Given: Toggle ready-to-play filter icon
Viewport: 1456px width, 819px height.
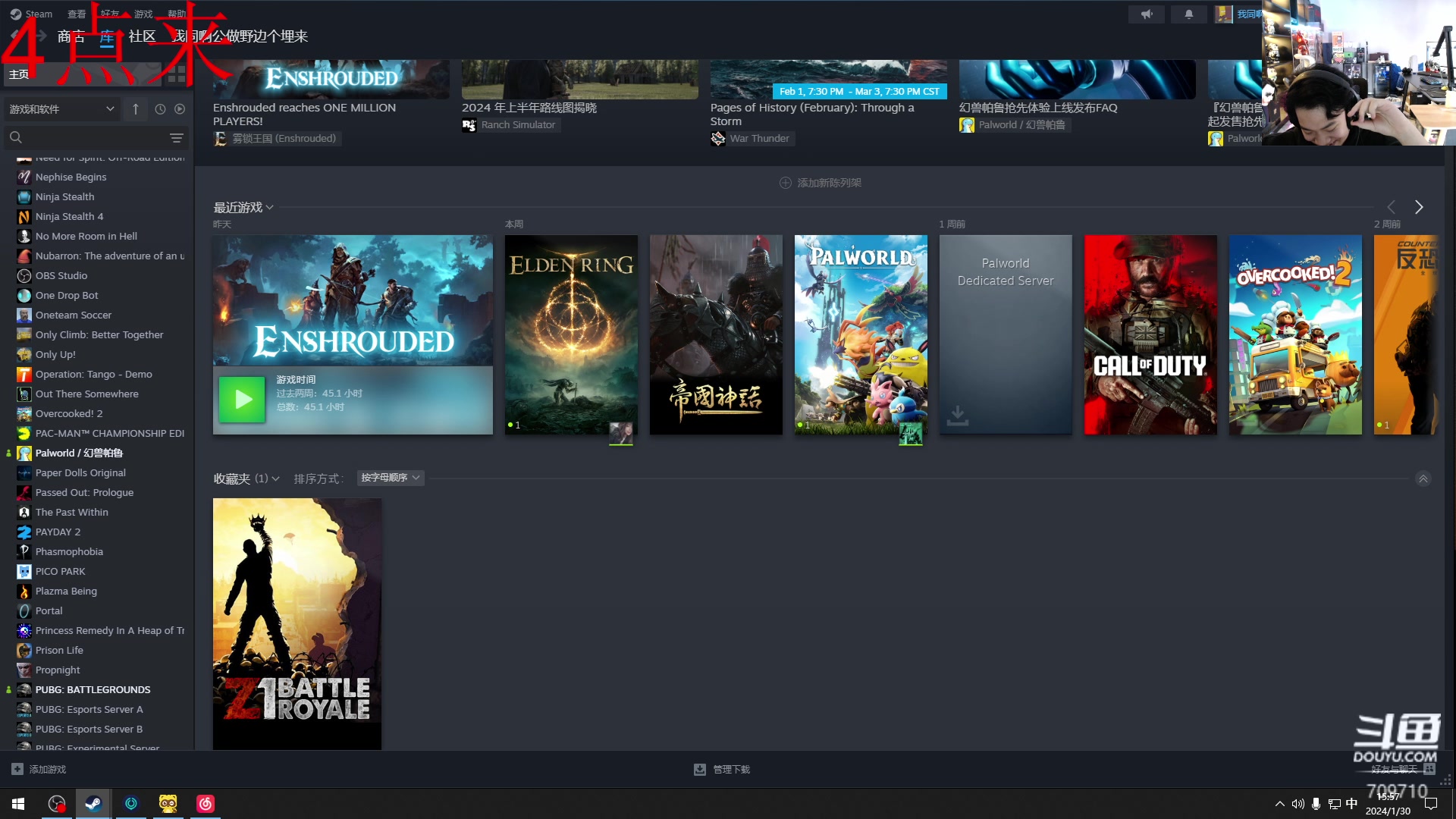Looking at the screenshot, I should [180, 109].
